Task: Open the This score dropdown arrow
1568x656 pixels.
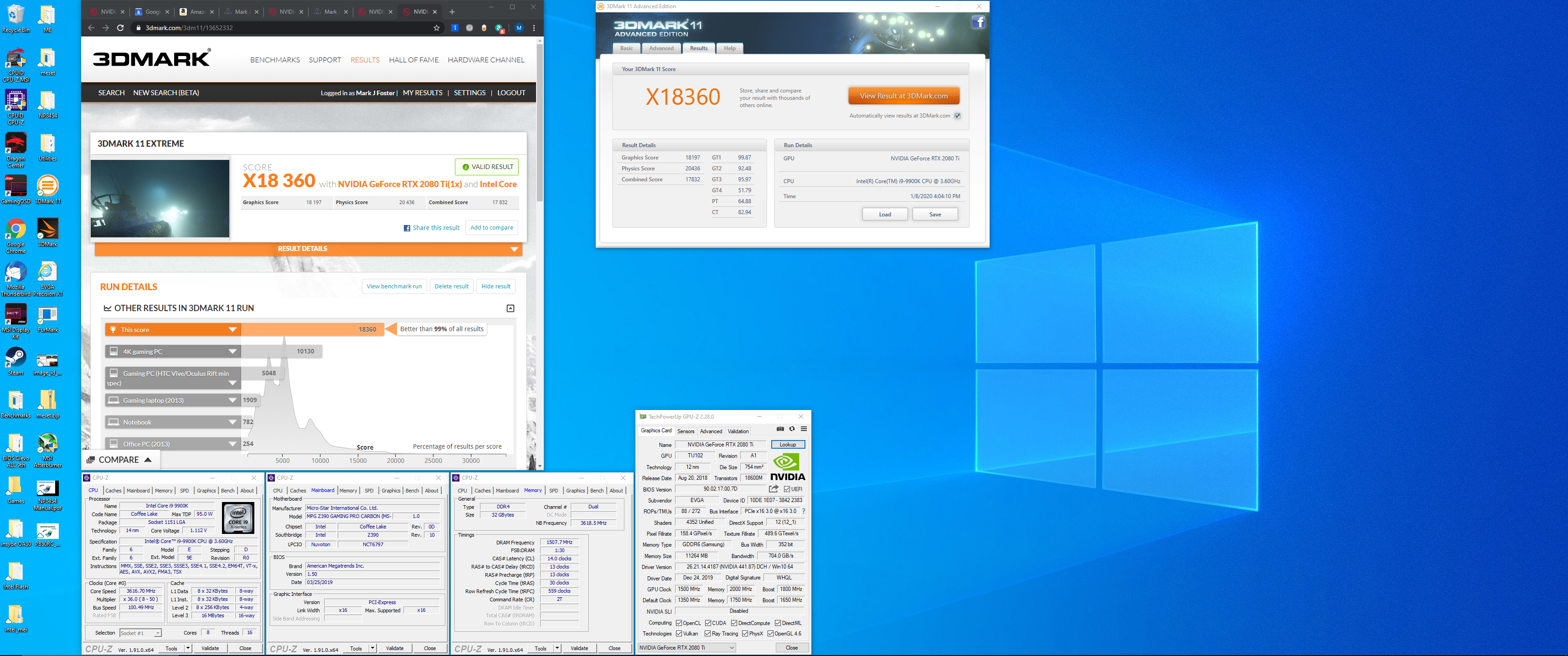Action: point(232,330)
